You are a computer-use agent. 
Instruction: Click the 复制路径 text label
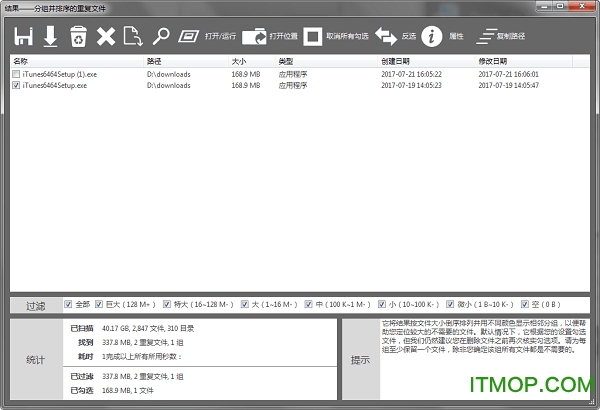(x=511, y=36)
